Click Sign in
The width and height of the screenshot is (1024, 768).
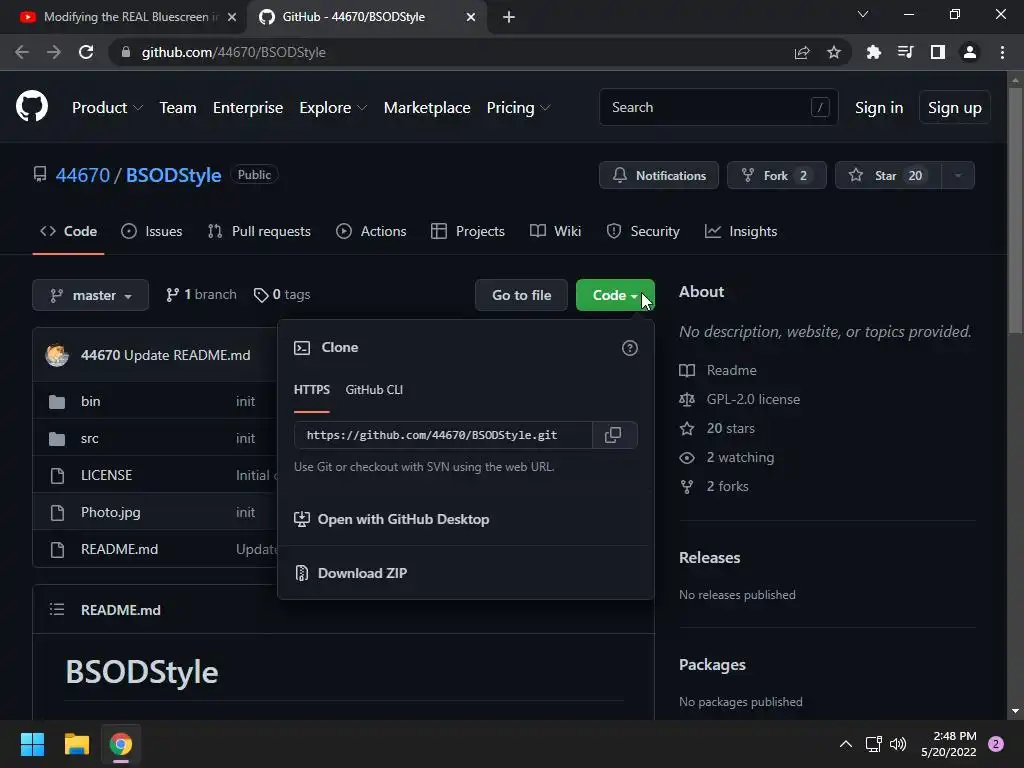[x=879, y=108]
